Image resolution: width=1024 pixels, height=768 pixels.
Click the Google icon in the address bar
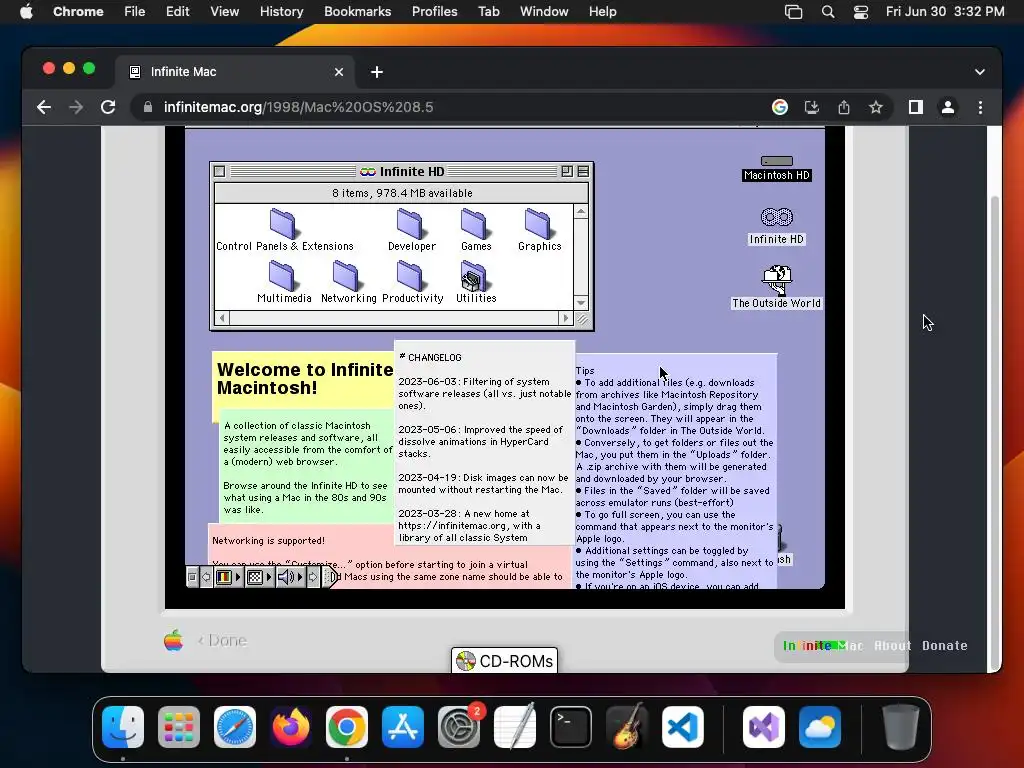coord(780,107)
